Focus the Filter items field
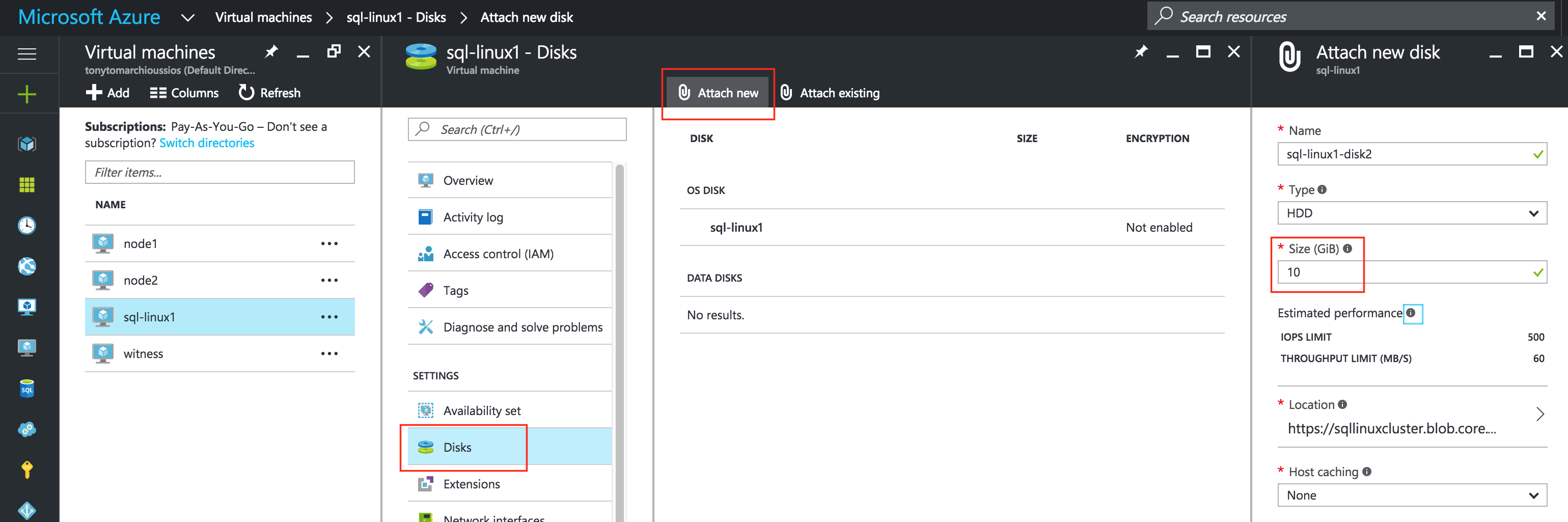The height and width of the screenshot is (522, 1568). [x=219, y=172]
